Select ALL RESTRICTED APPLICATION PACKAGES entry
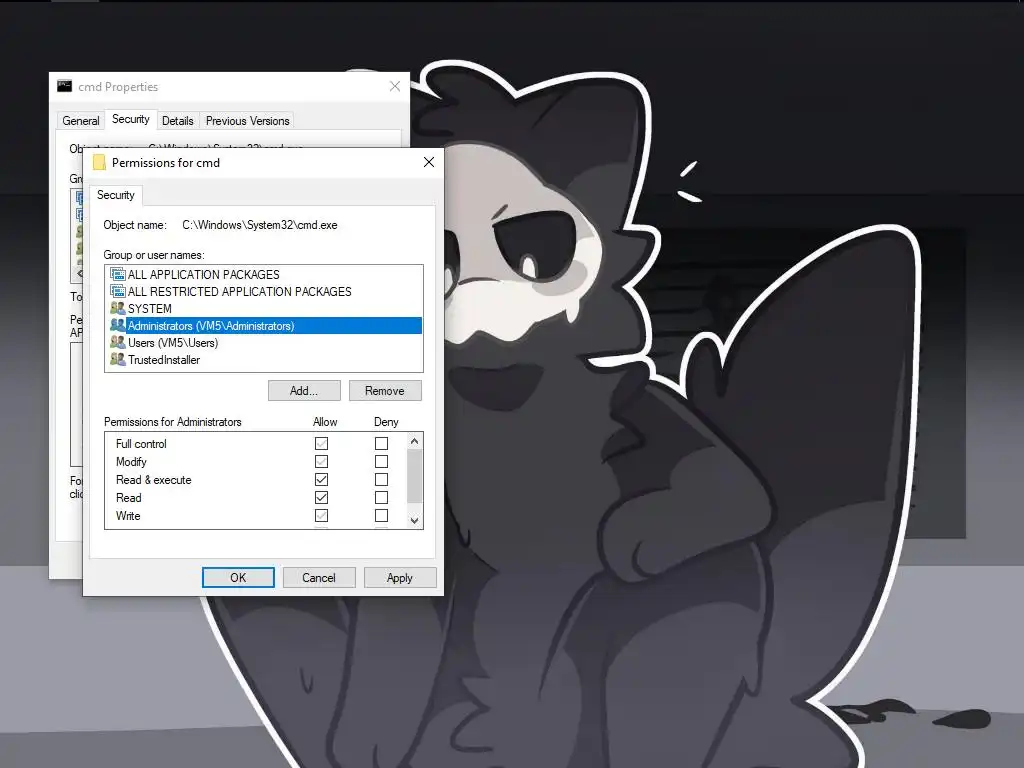 [x=264, y=291]
